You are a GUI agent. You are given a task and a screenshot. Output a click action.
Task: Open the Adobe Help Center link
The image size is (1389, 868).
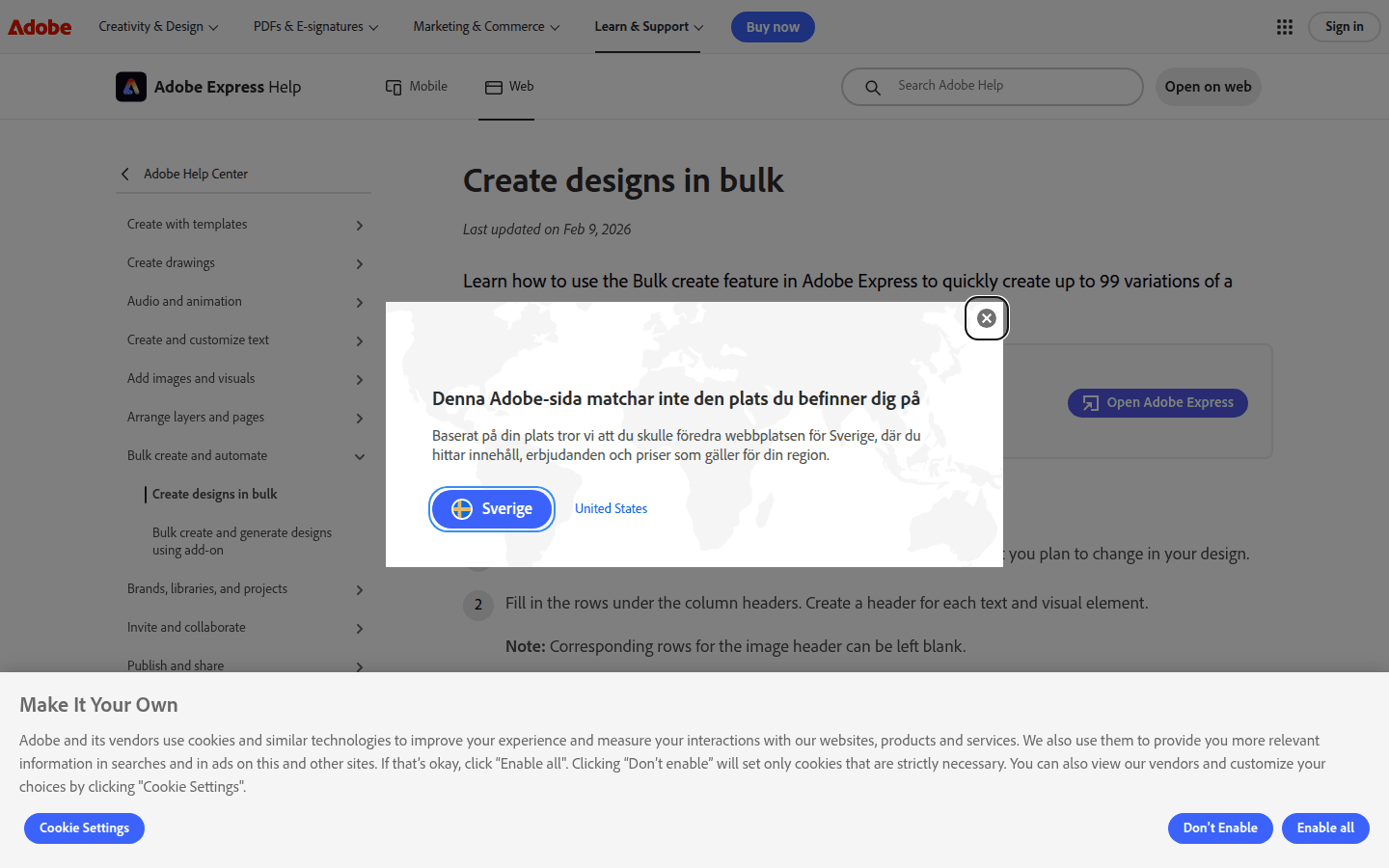click(x=196, y=175)
